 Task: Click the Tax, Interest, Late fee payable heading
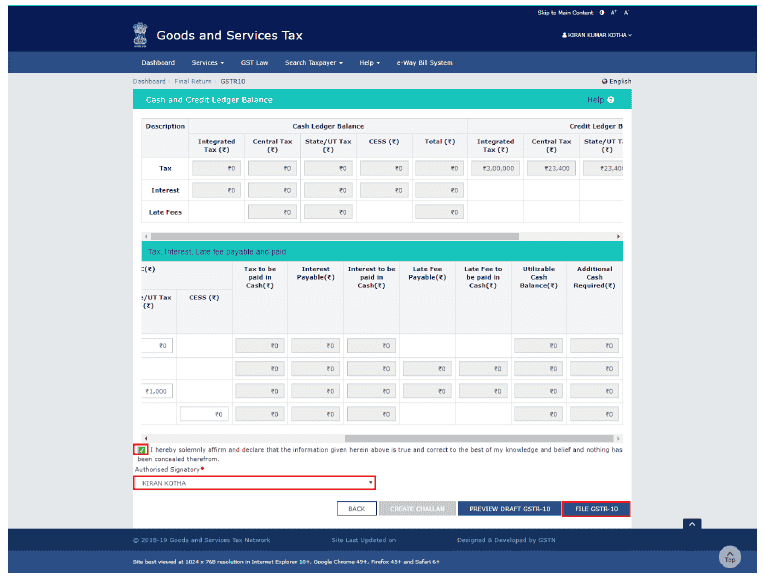pos(217,252)
